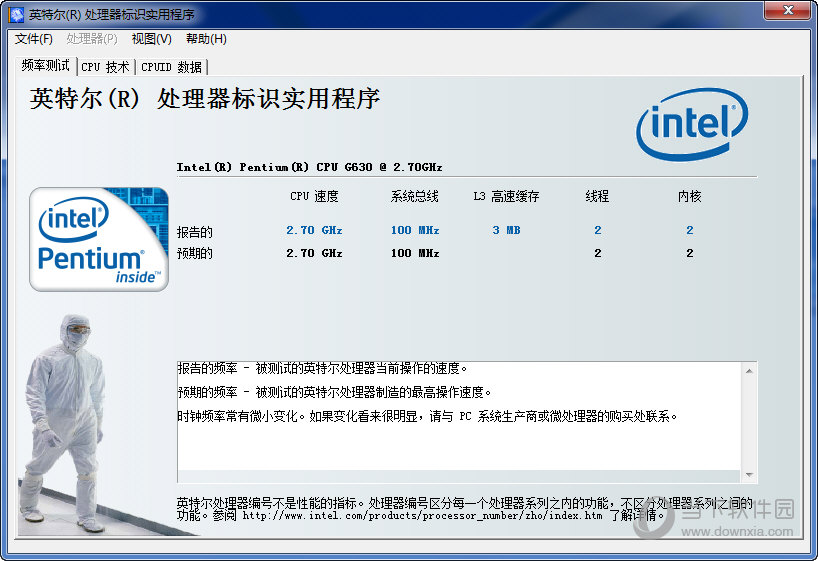Click the expected 2.70 GHz value in black
Image resolution: width=818 pixels, height=561 pixels.
[x=314, y=253]
